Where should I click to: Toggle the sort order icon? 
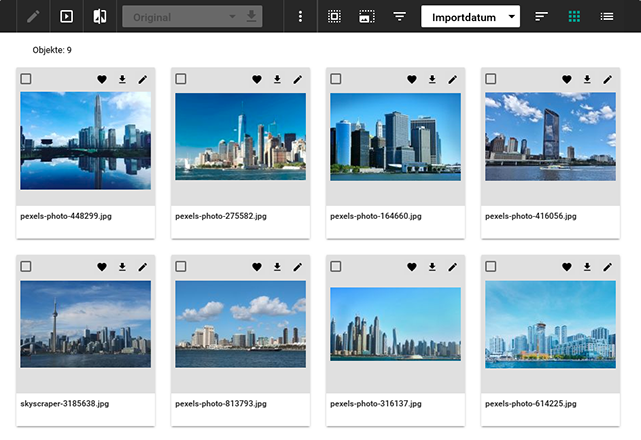(541, 16)
